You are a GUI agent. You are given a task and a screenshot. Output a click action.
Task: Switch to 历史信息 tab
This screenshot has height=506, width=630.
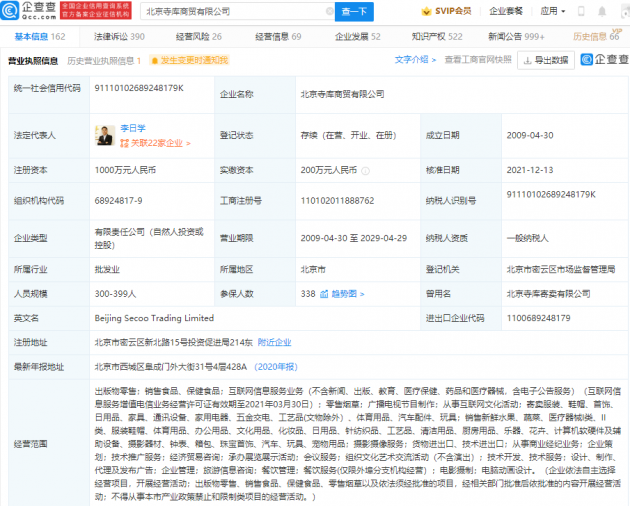click(596, 37)
